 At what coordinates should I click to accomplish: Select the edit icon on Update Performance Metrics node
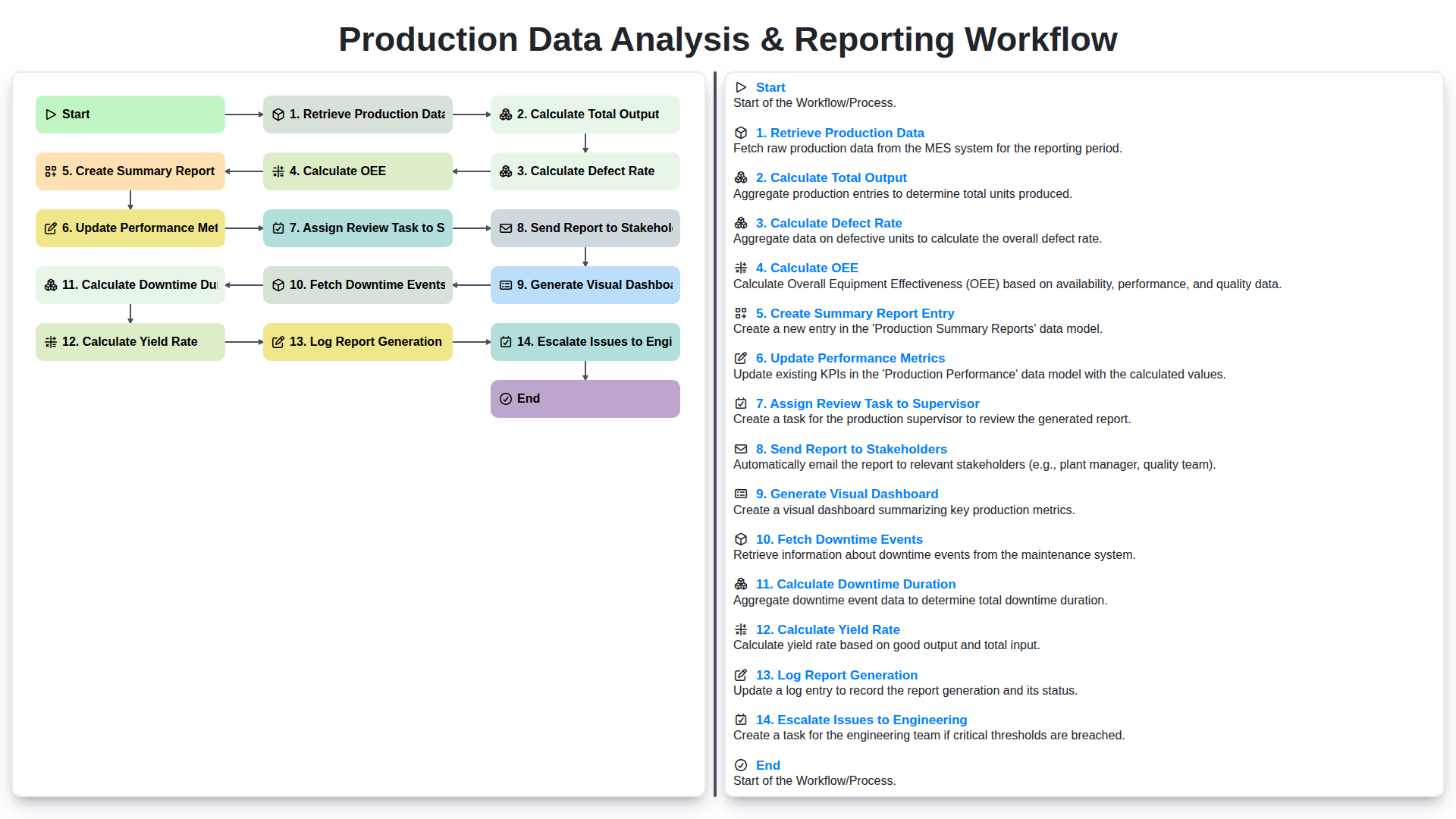(x=50, y=227)
